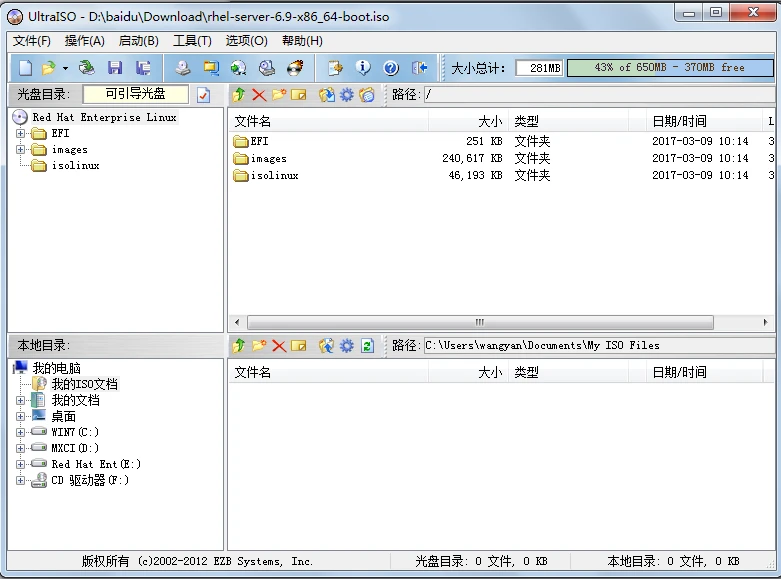Click the New file toolbar icon

25,68
